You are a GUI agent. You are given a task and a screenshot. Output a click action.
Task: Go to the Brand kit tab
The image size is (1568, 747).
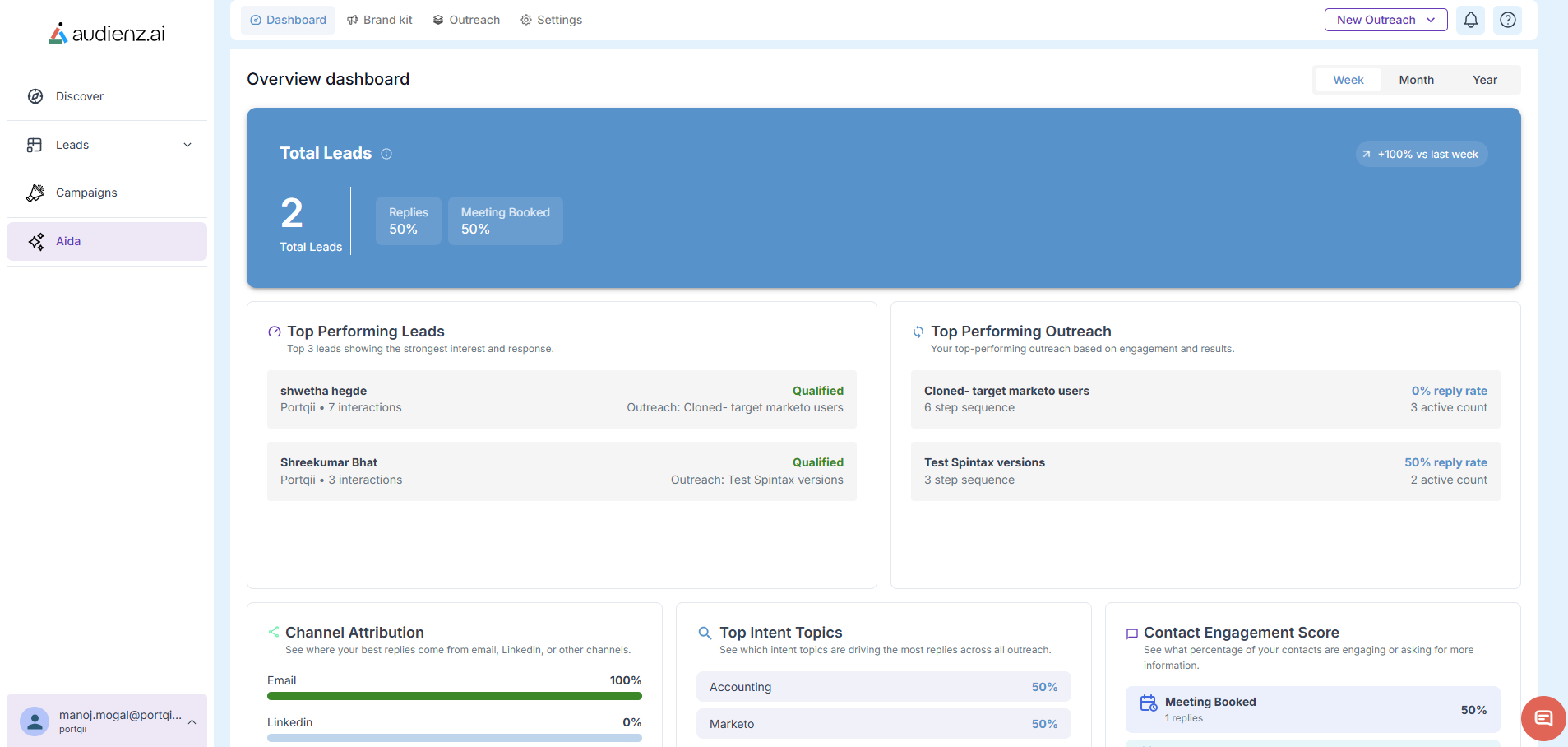379,20
